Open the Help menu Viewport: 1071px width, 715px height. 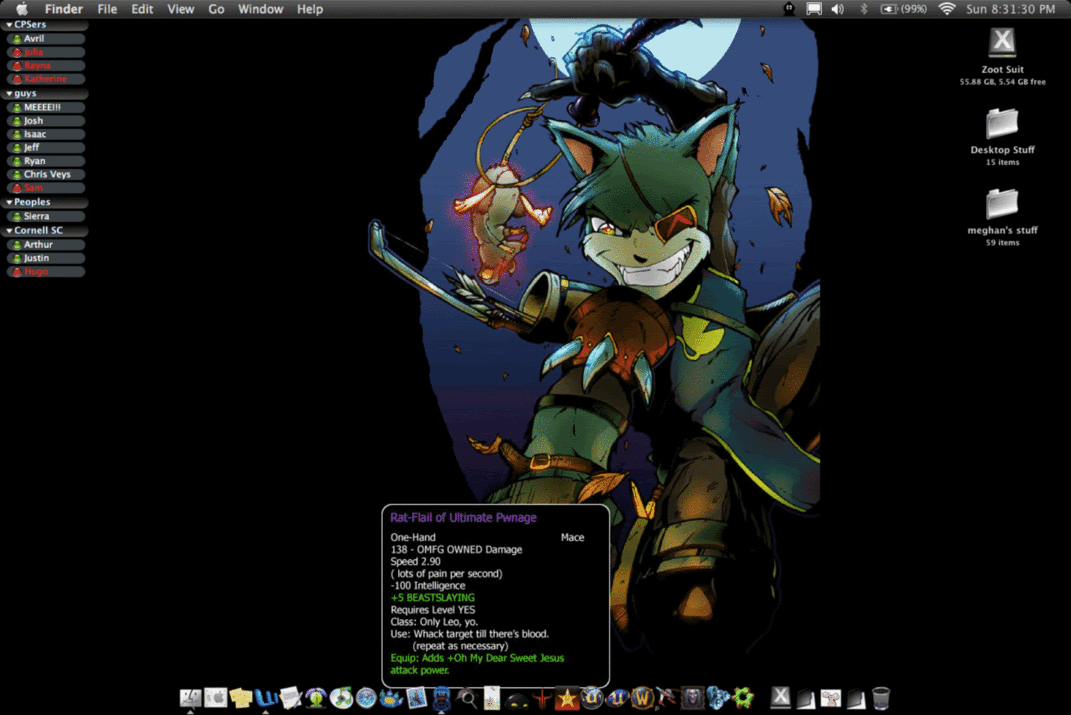click(309, 9)
